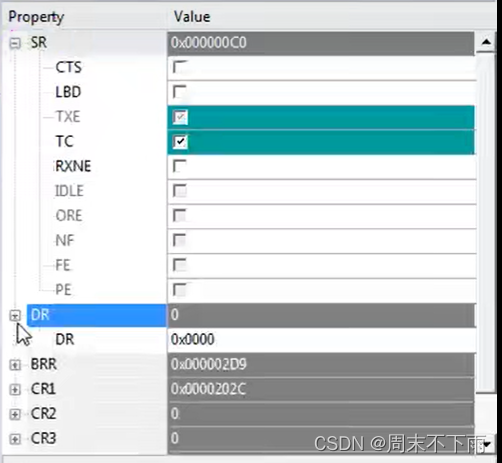Select the RXNE bit label
This screenshot has width=502, height=463.
[73, 166]
